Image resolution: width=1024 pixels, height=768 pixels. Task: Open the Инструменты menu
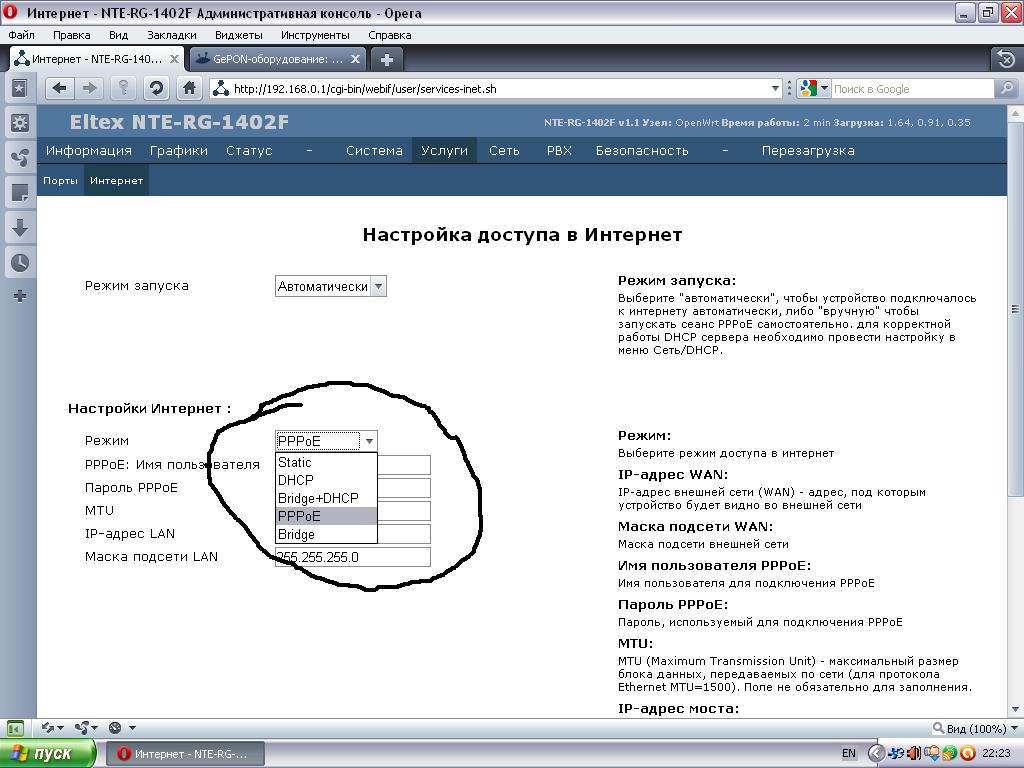(315, 35)
